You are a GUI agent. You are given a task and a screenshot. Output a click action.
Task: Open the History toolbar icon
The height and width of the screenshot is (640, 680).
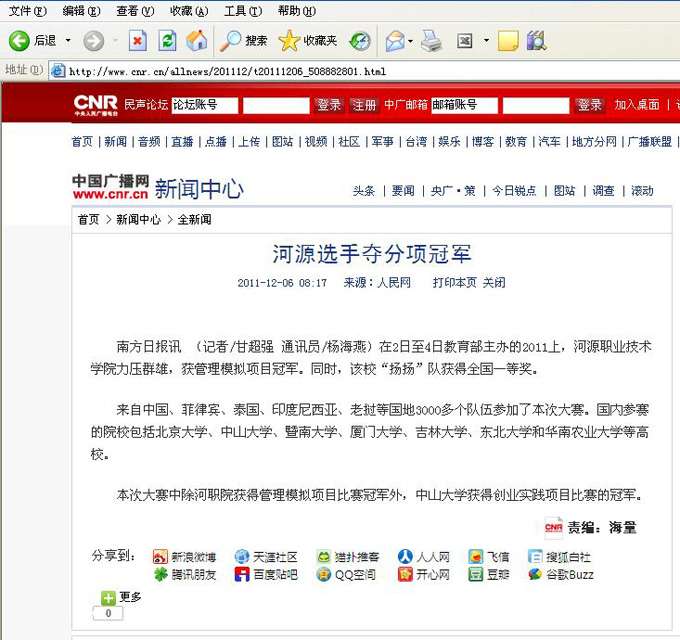tap(360, 41)
